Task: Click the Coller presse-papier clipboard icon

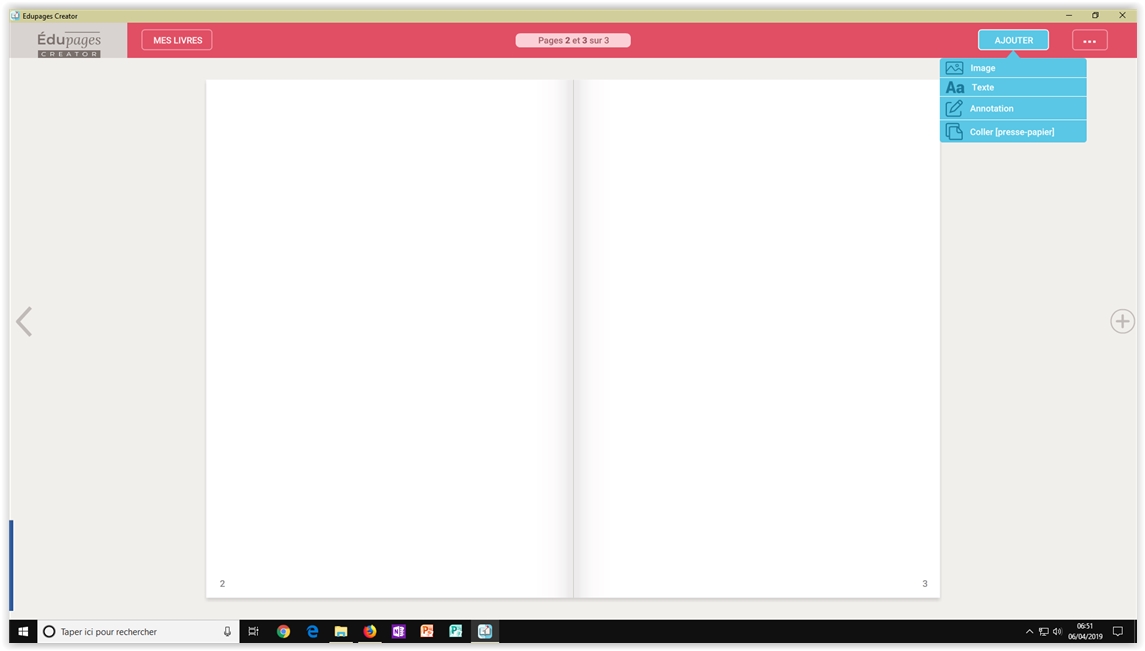Action: [x=954, y=132]
